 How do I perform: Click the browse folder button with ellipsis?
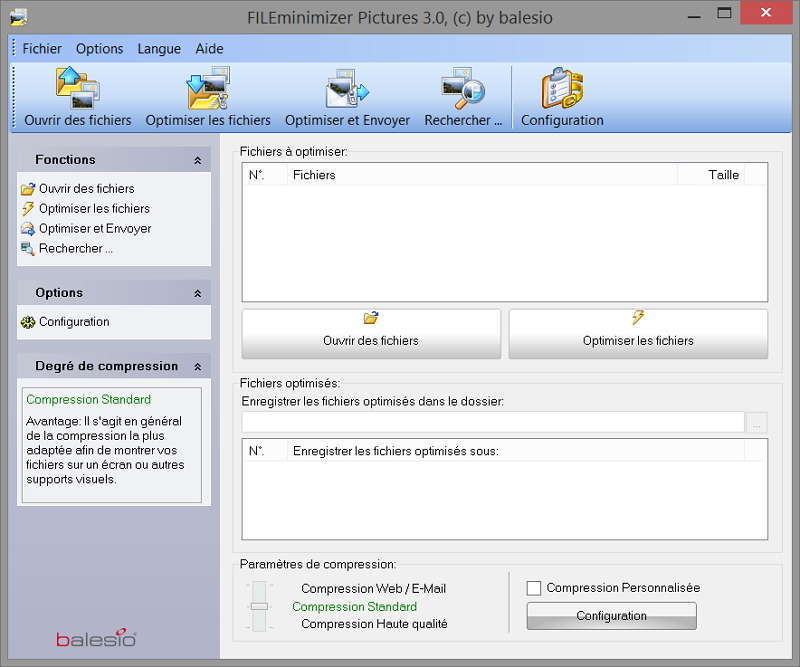(757, 423)
